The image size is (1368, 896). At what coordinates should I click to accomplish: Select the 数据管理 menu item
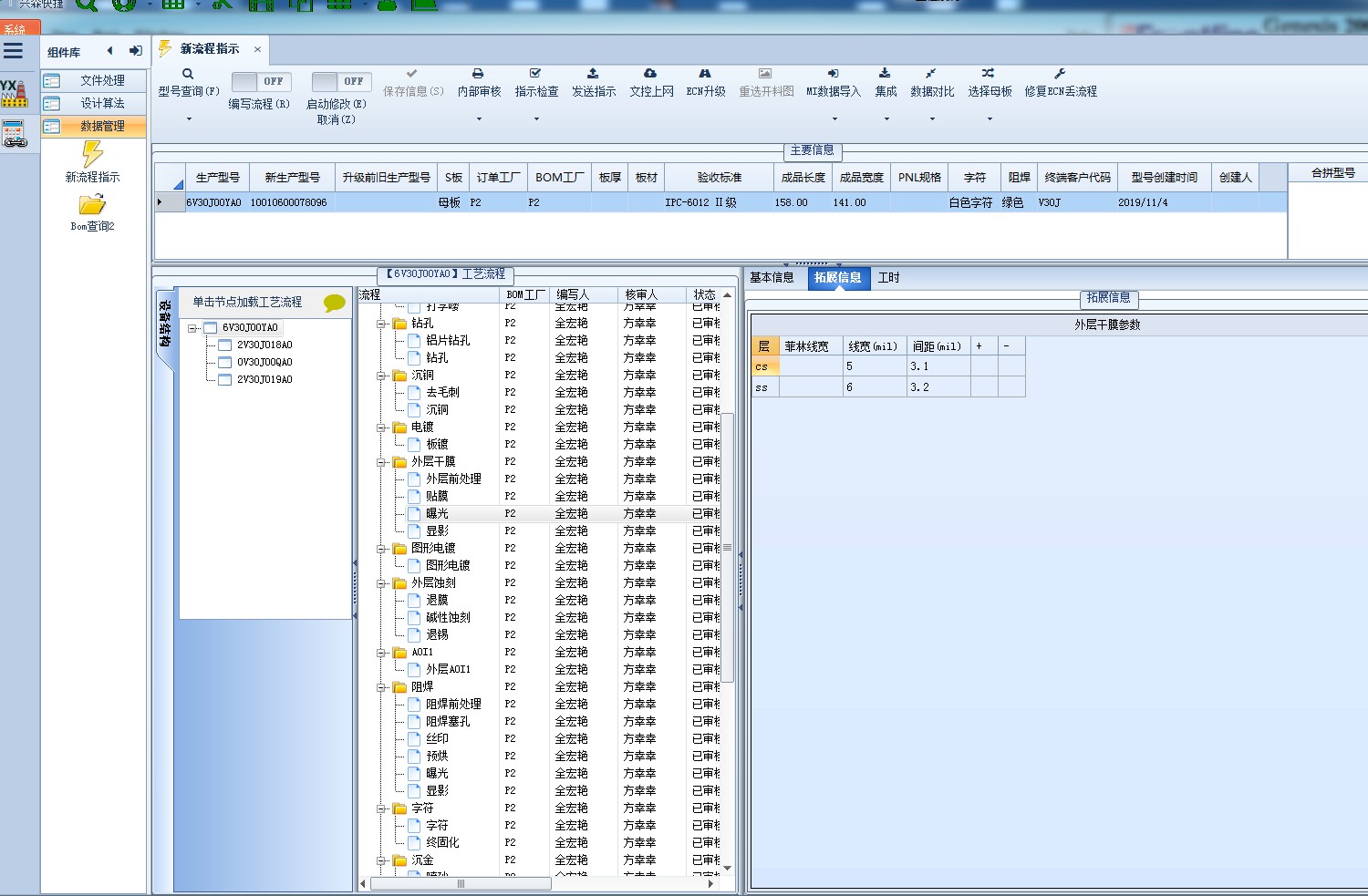coord(94,127)
